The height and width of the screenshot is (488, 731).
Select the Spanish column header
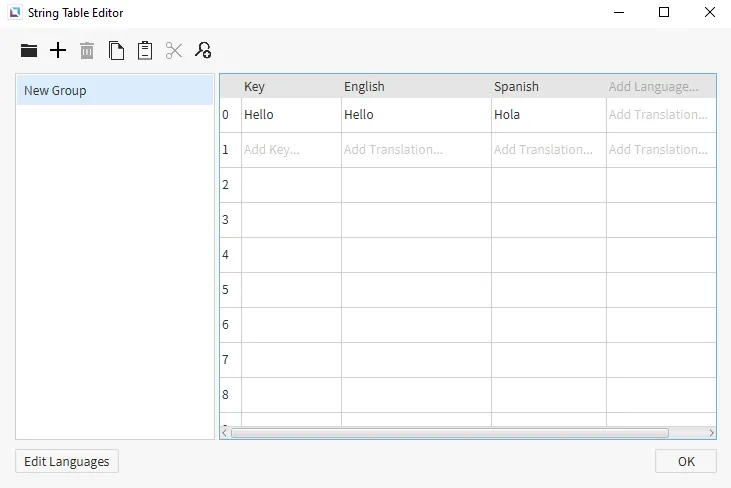pos(548,87)
